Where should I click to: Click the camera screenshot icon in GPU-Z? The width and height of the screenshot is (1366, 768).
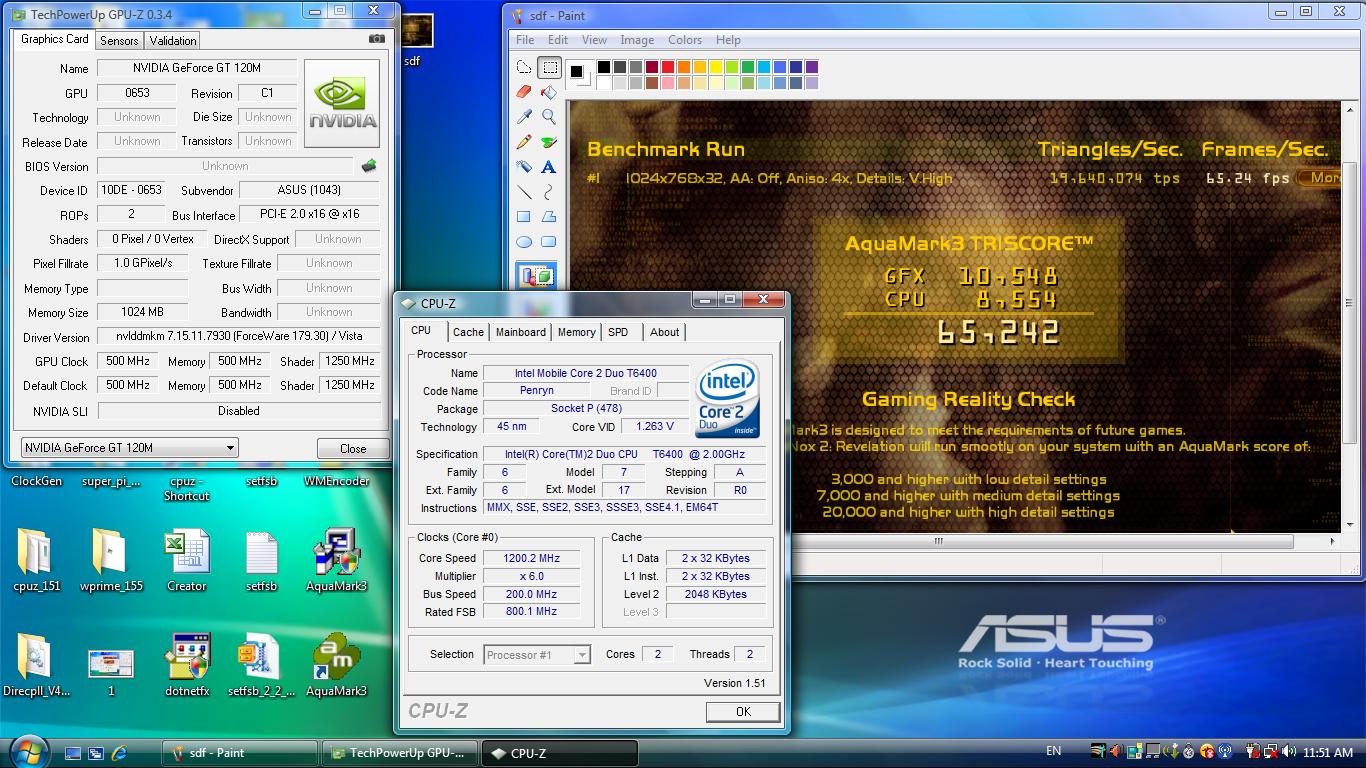pyautogui.click(x=376, y=39)
